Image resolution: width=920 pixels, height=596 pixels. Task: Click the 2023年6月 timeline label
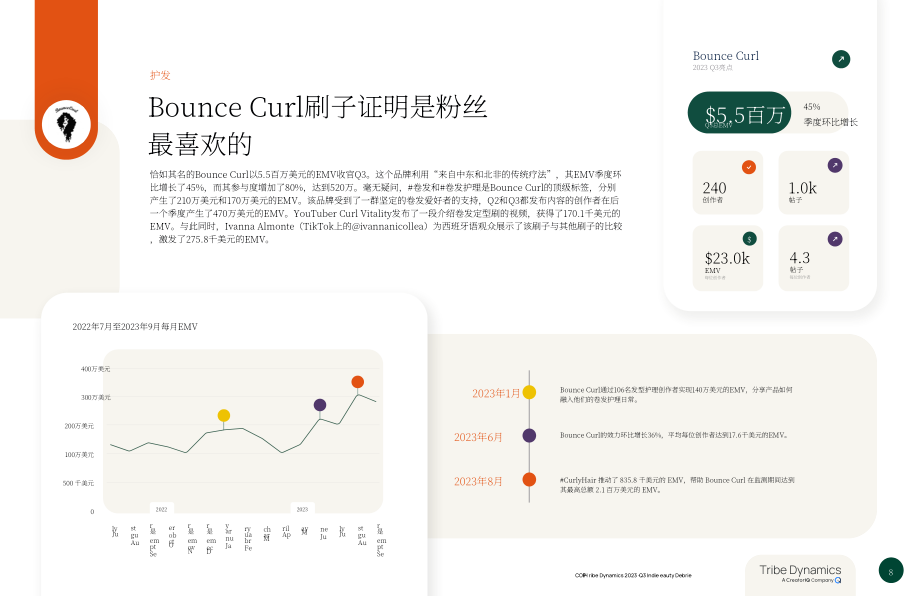tap(478, 437)
